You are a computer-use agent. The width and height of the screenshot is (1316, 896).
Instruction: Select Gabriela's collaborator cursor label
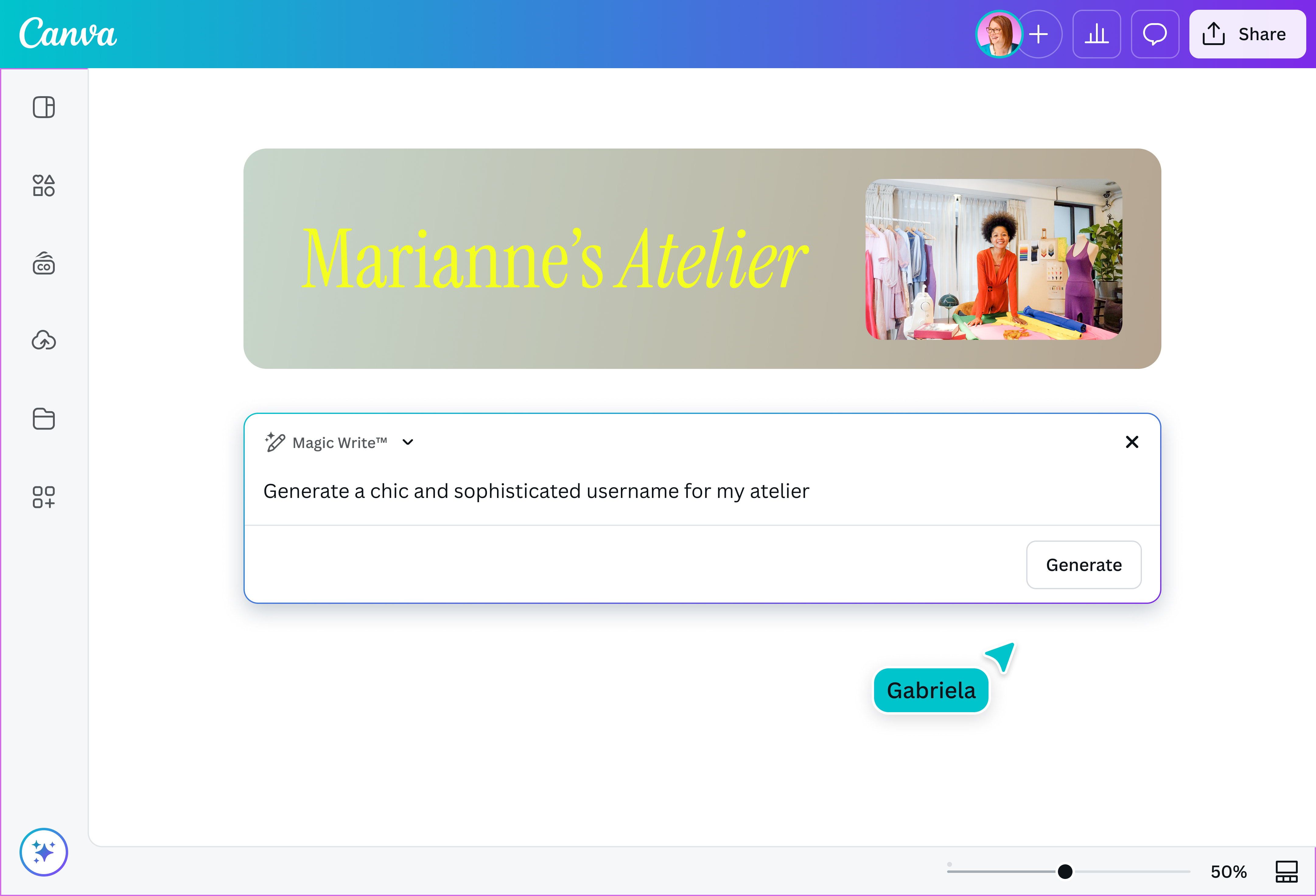931,690
